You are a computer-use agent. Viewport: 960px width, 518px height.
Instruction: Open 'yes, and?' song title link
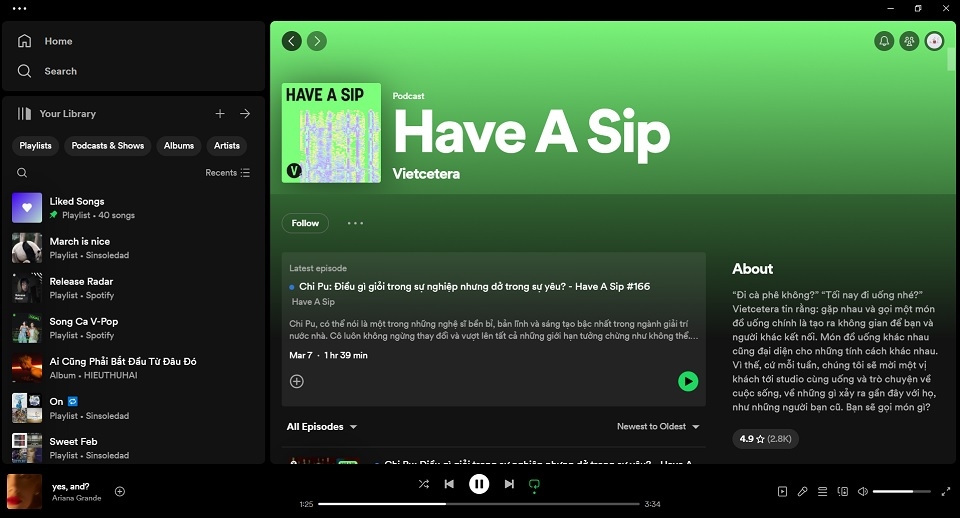[x=70, y=487]
